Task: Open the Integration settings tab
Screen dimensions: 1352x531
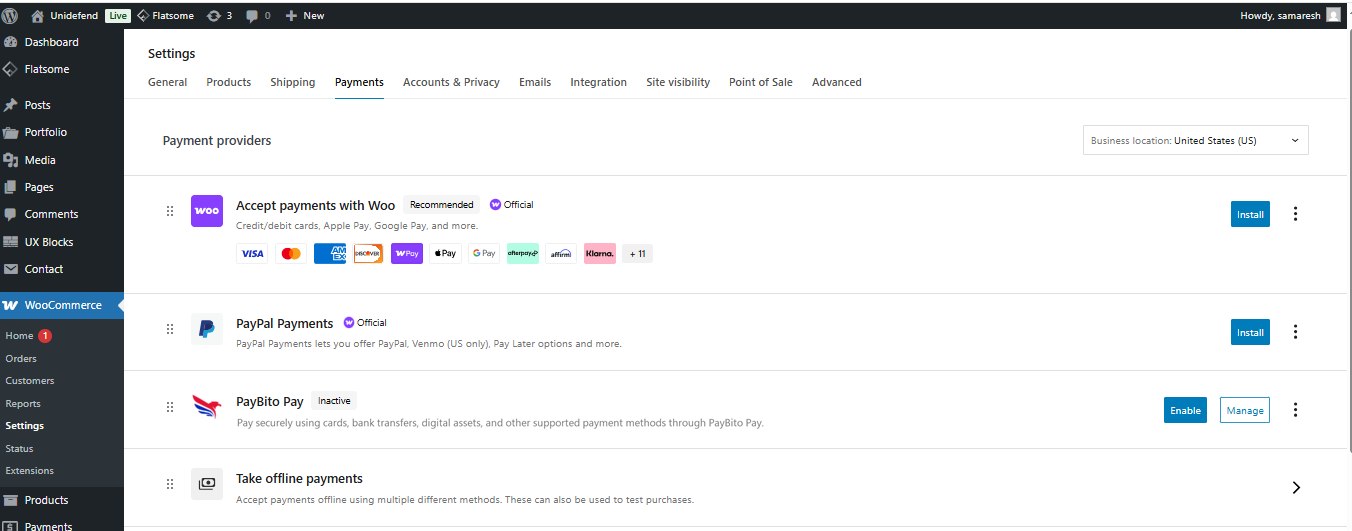Action: [599, 82]
